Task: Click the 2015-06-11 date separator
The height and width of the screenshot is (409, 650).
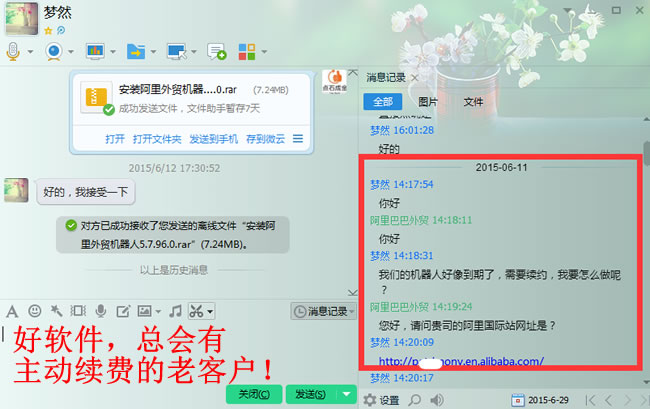Action: tap(501, 167)
